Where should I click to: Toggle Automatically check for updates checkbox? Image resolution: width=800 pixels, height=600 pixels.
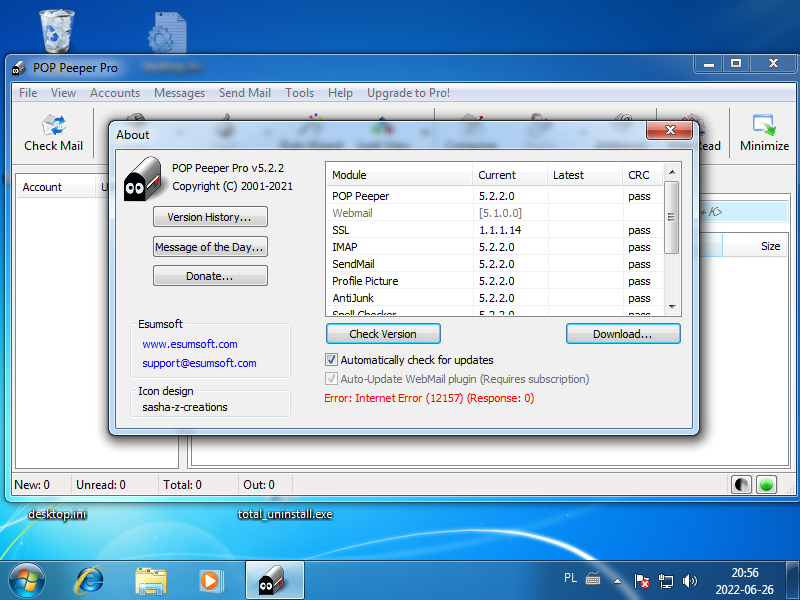click(x=332, y=360)
